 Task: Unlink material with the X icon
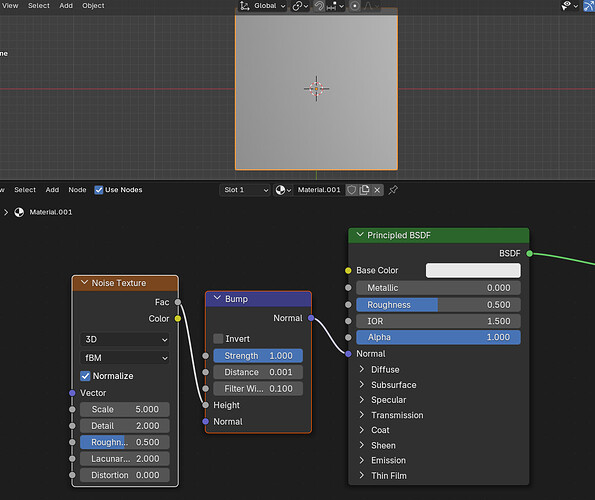pyautogui.click(x=377, y=190)
